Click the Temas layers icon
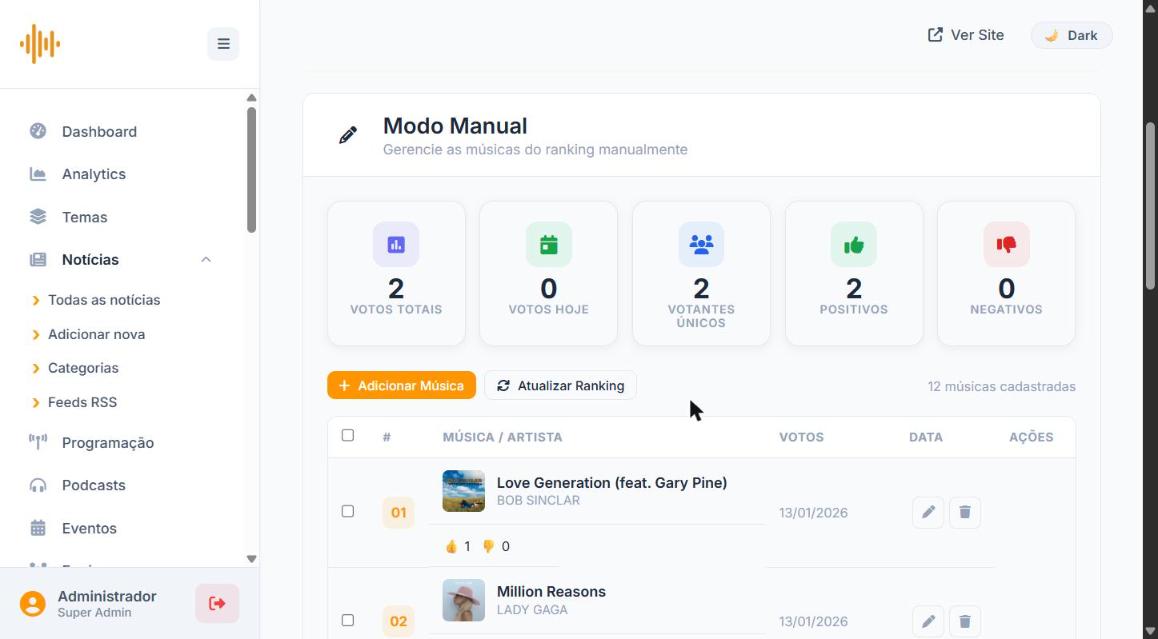 point(38,216)
